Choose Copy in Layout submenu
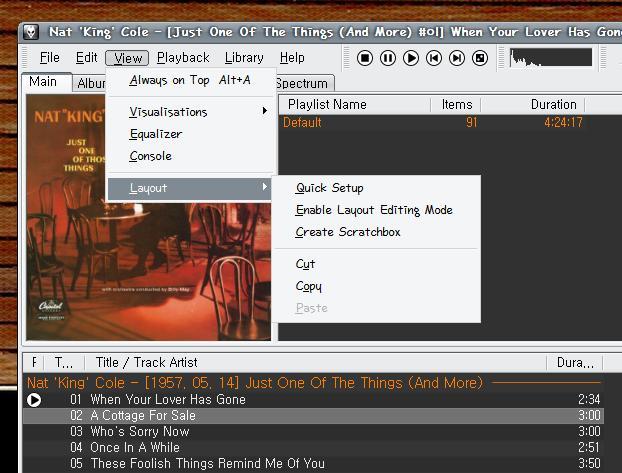The width and height of the screenshot is (622, 473). pos(377,286)
